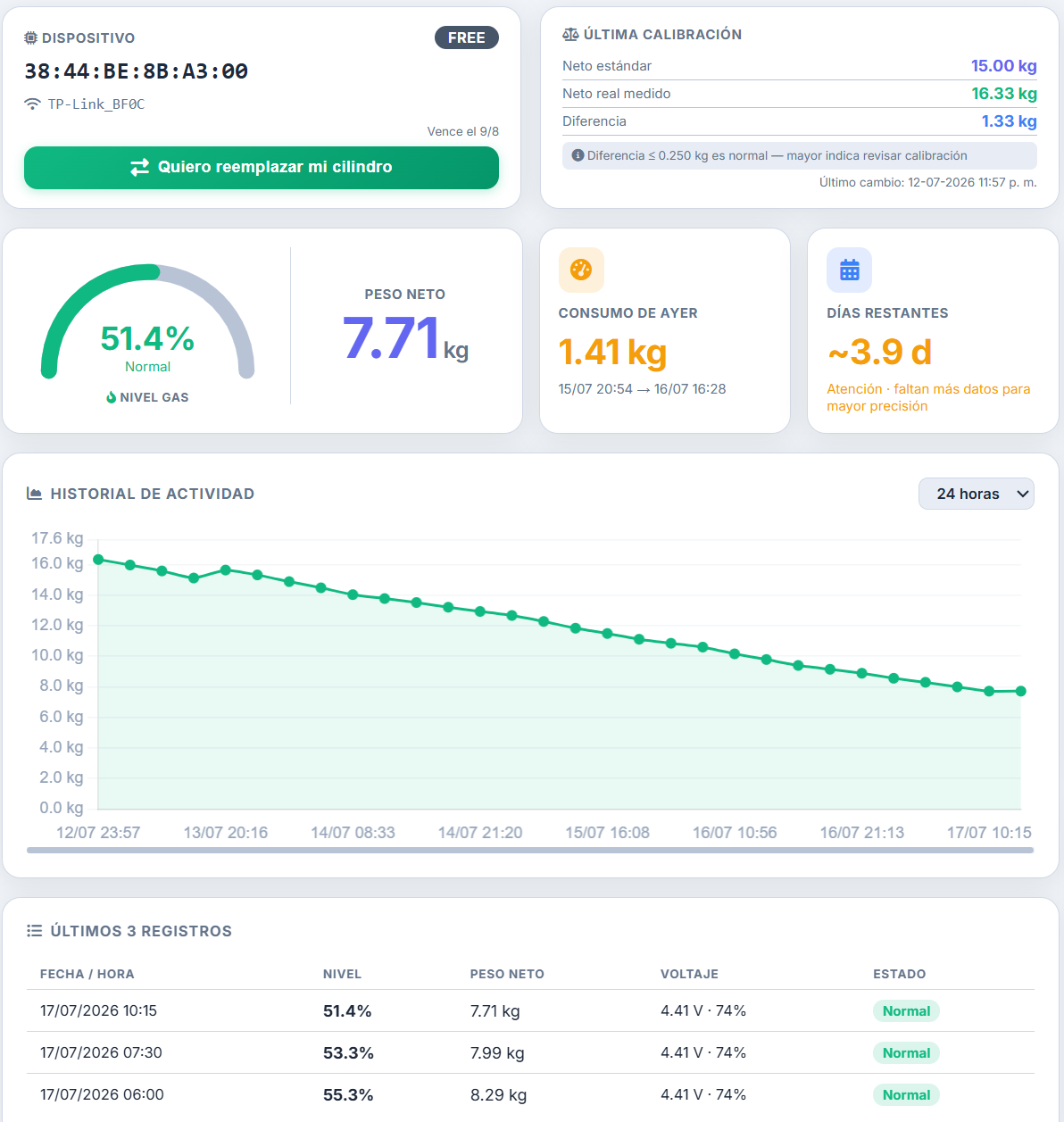Click the Neto real medido value 16.33 kg
1064x1122 pixels.
(x=1004, y=94)
